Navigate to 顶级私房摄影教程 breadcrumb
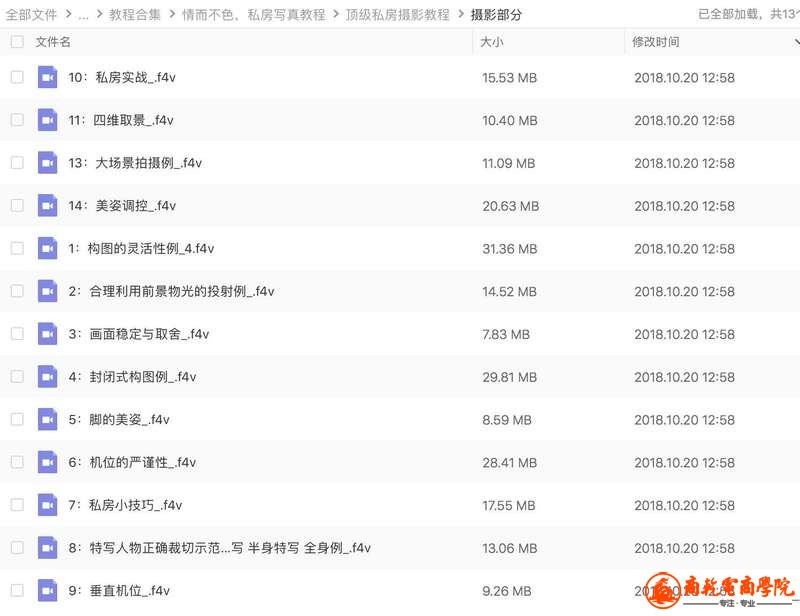Viewport: 800px width, 616px height. (398, 15)
